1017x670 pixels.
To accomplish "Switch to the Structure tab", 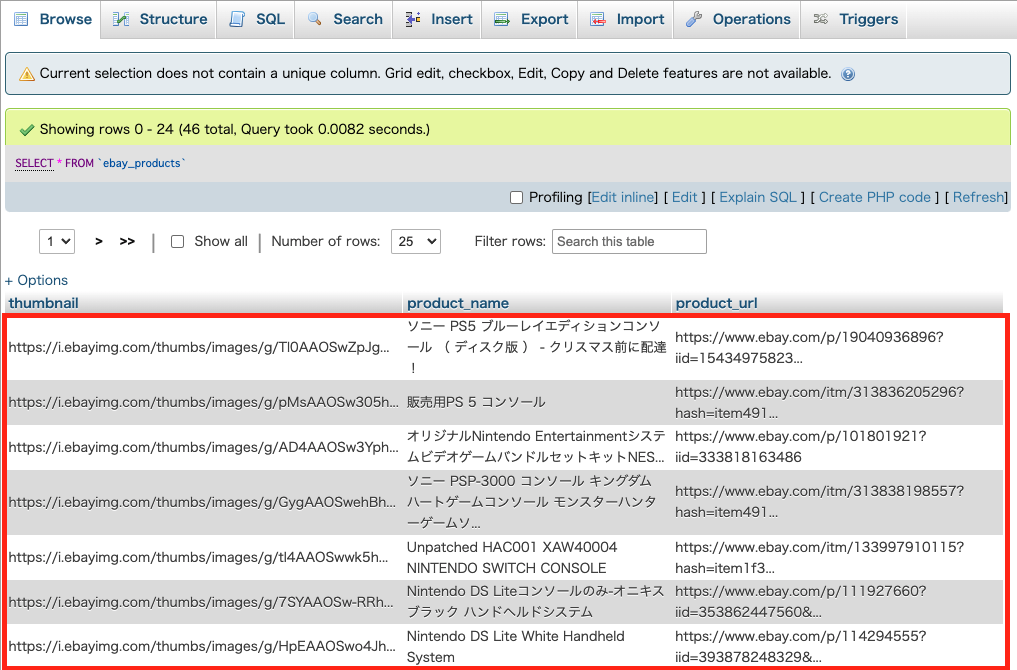I will pyautogui.click(x=160, y=19).
